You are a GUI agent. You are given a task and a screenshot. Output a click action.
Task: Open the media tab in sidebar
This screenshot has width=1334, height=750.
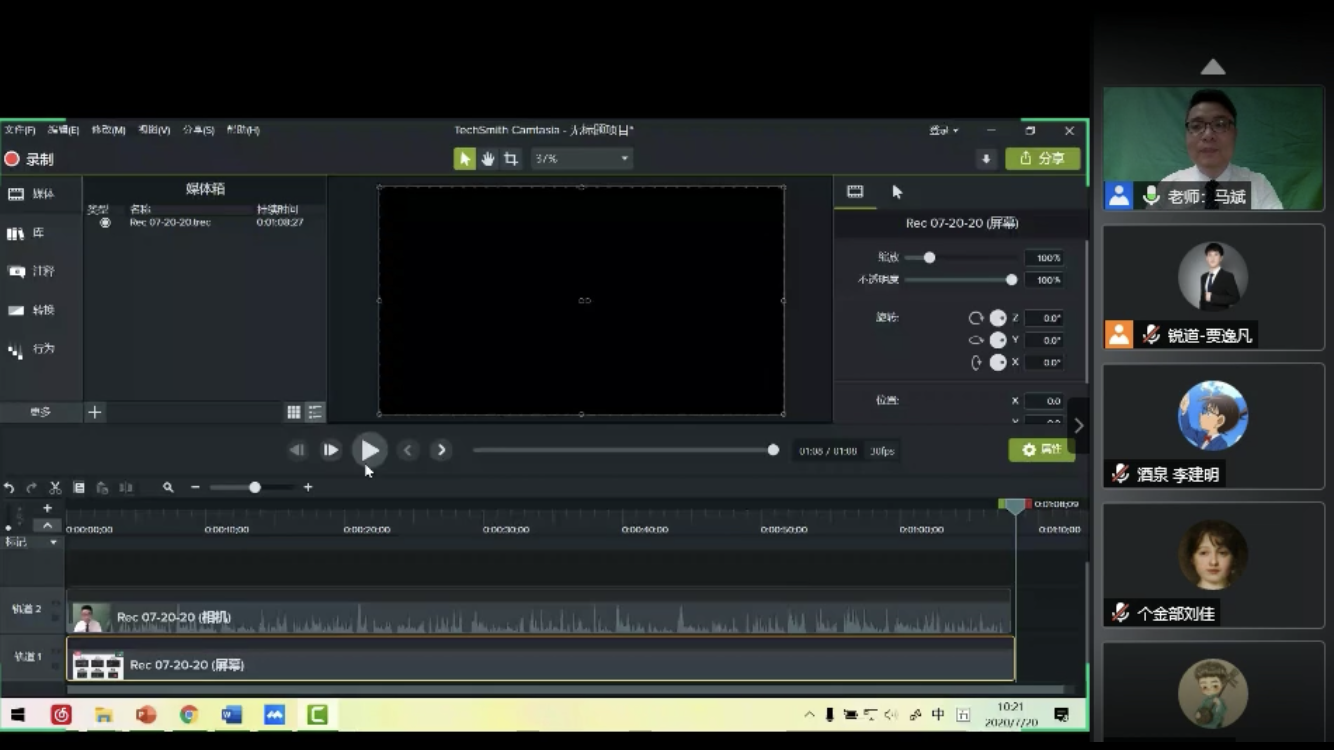coord(32,194)
